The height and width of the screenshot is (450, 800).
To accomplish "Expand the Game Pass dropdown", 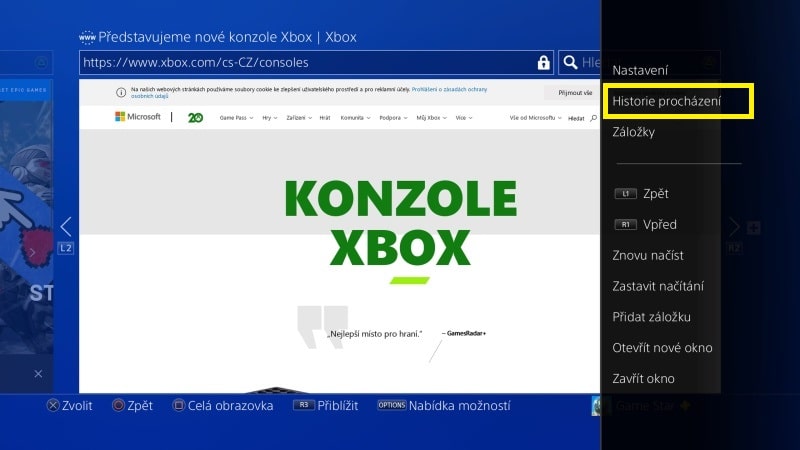I will 236,118.
